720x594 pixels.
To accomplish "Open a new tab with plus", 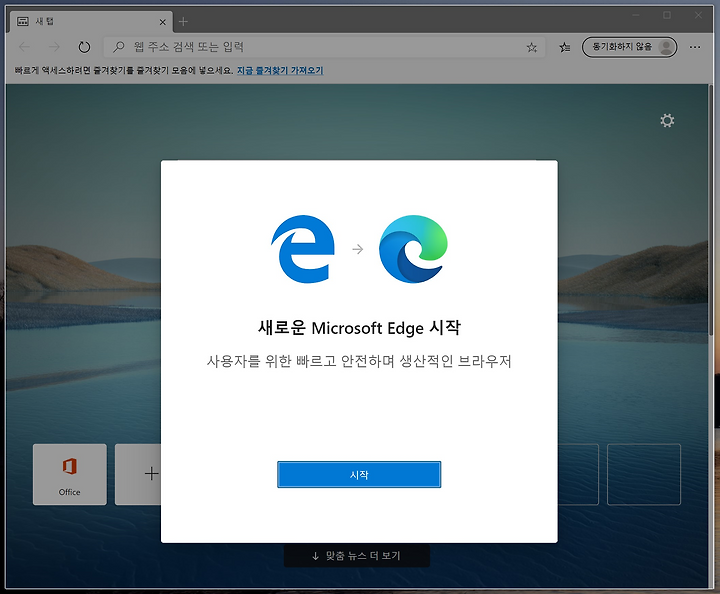I will pyautogui.click(x=183, y=22).
